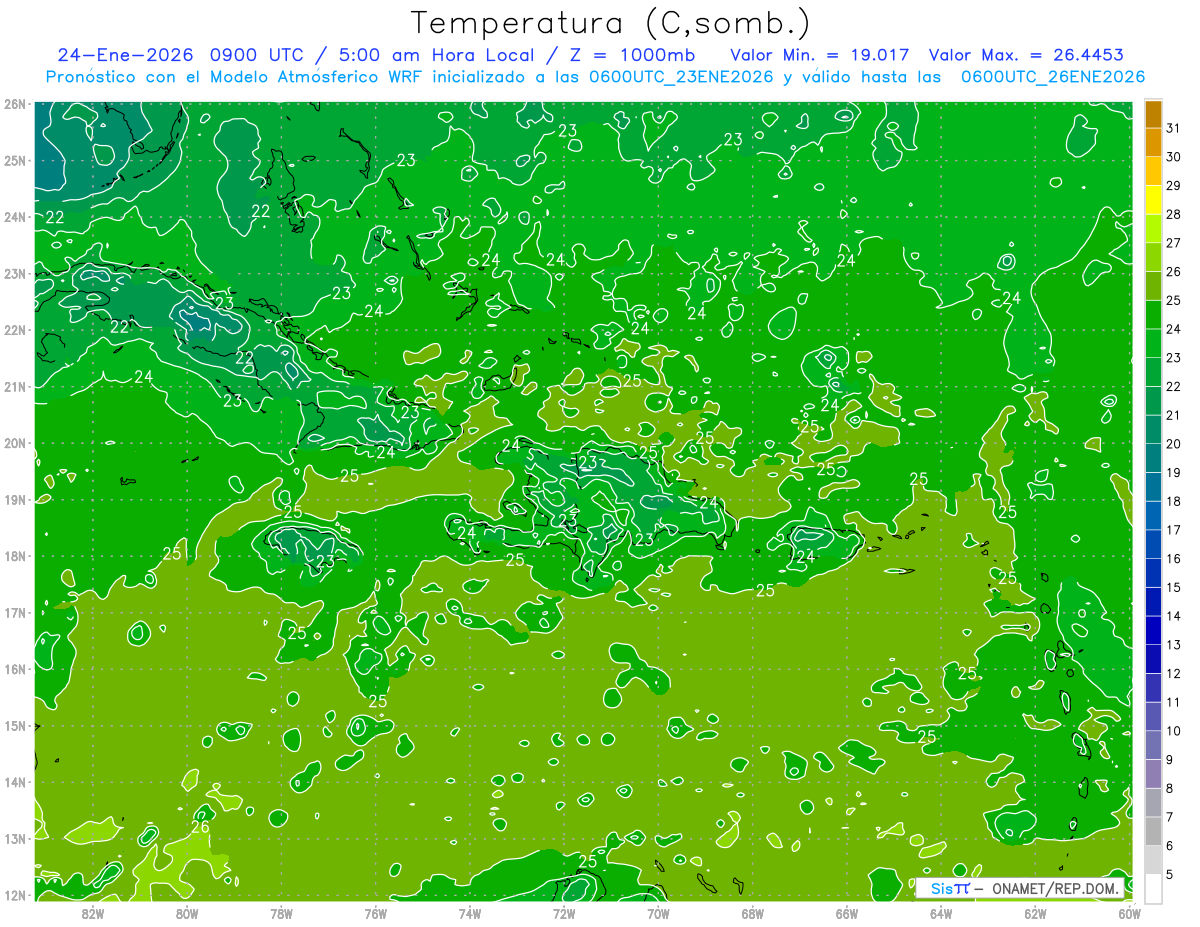
Task: Click the "ONAMET/REP.DOM." credit label
Action: pyautogui.click(x=1056, y=888)
